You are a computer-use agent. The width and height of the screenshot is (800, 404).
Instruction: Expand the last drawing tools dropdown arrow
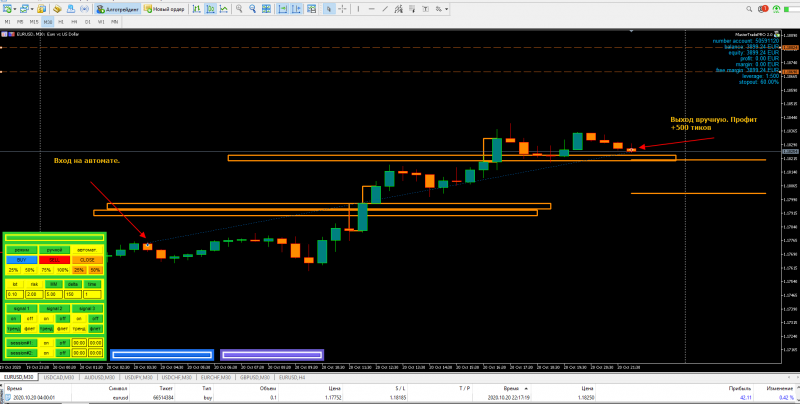coord(446,9)
